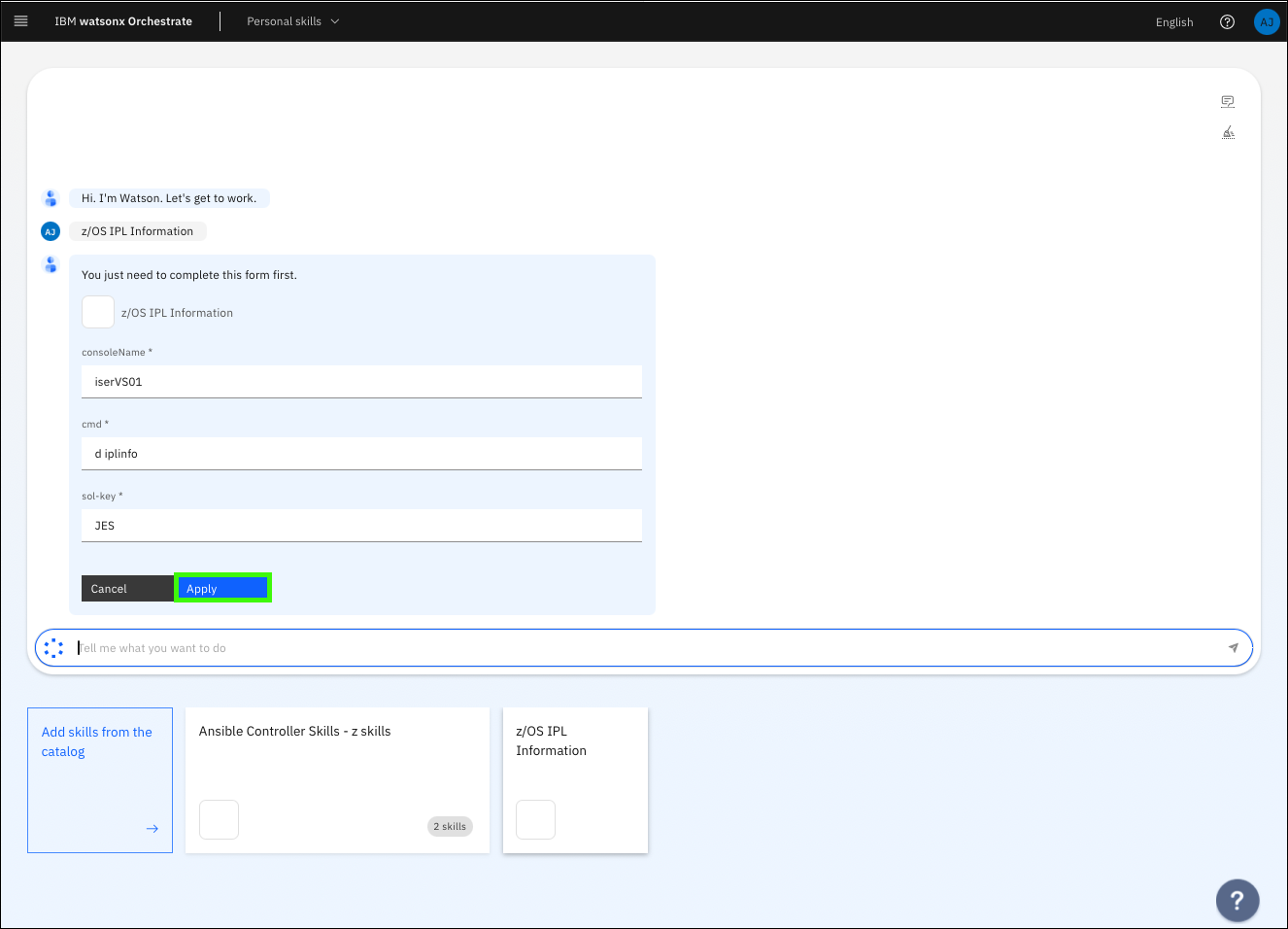Screen dimensions: 1288x929
Task: Click the consoleName input field
Action: coord(361,382)
